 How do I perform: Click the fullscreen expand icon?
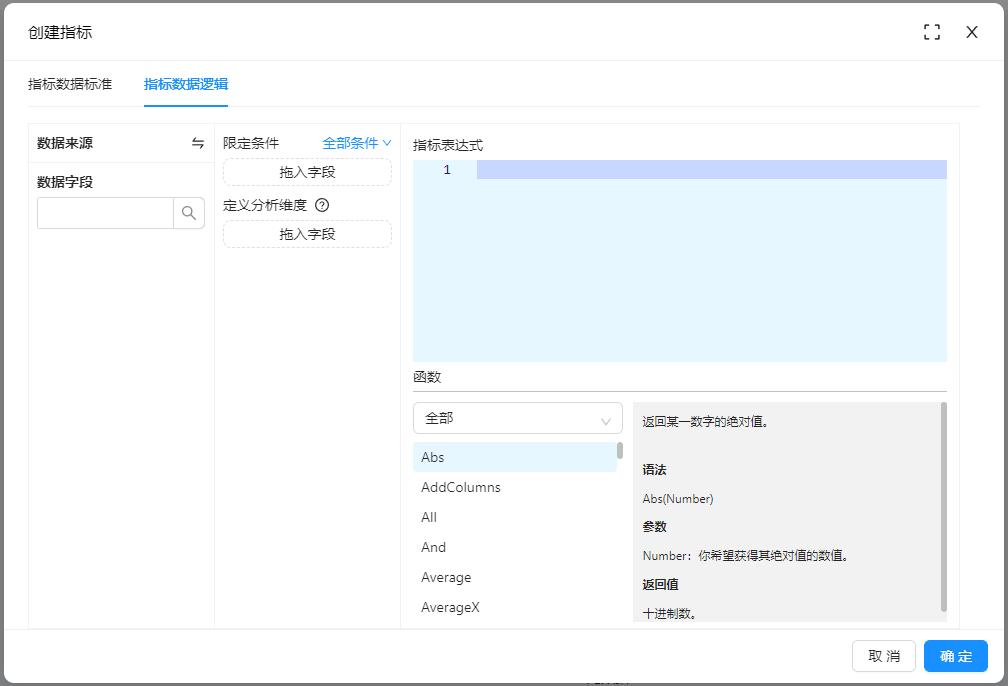coord(932,32)
